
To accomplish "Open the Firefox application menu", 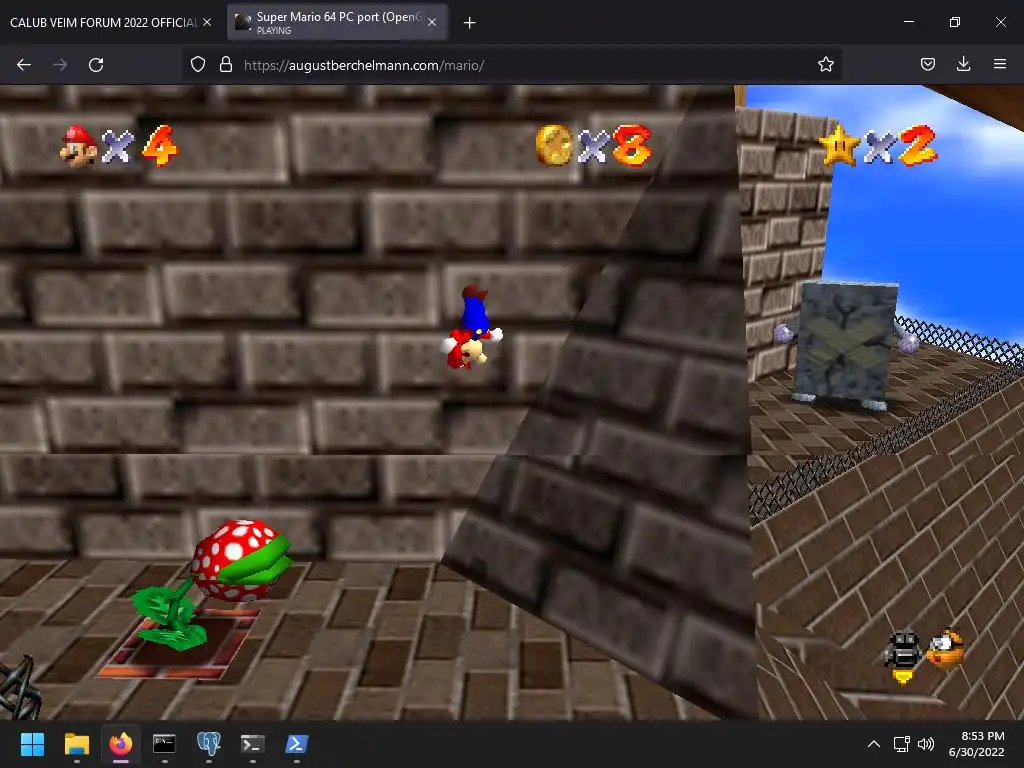I will coord(1000,65).
